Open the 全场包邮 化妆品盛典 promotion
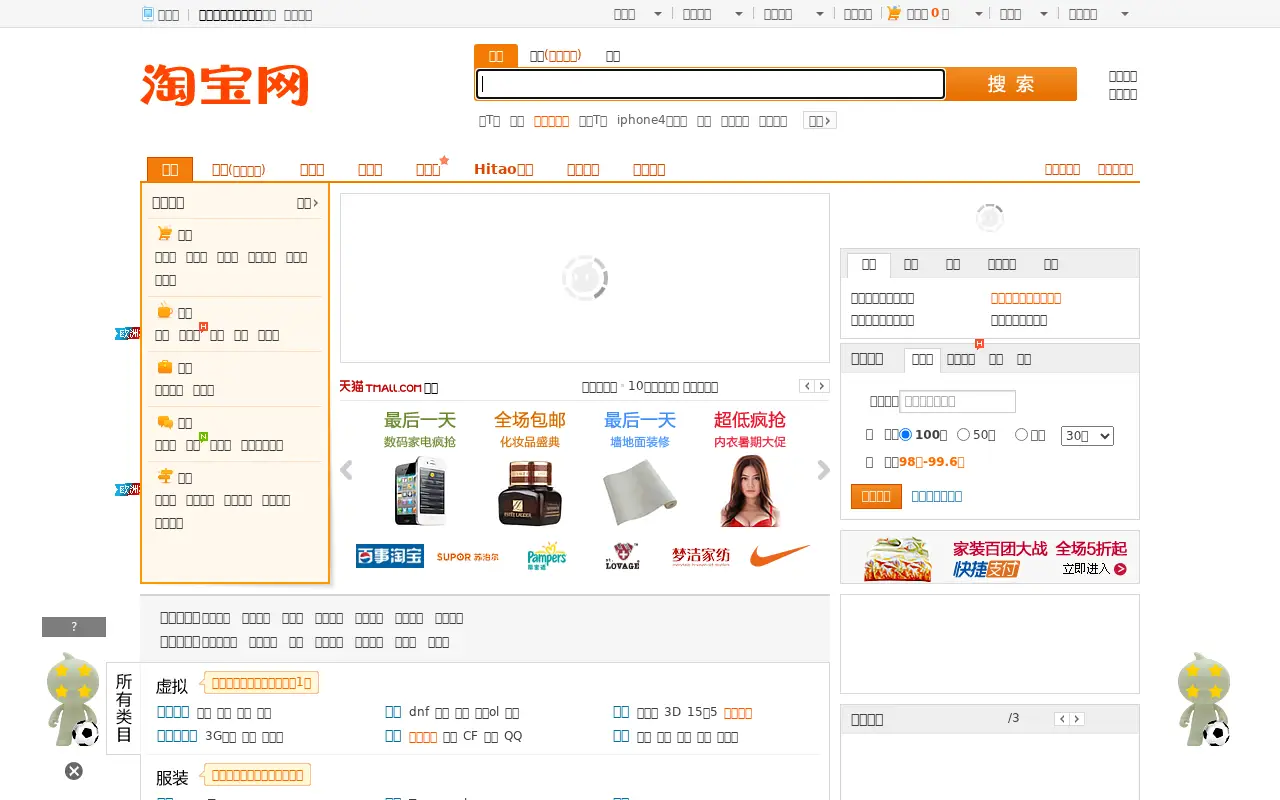The height and width of the screenshot is (800, 1280). (530, 468)
